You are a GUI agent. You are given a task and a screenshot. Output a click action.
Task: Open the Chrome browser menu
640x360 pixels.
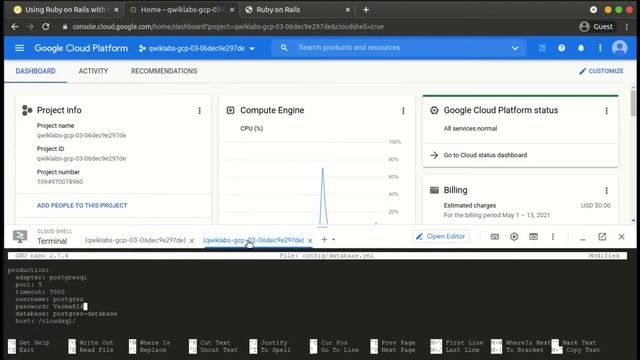tap(627, 27)
